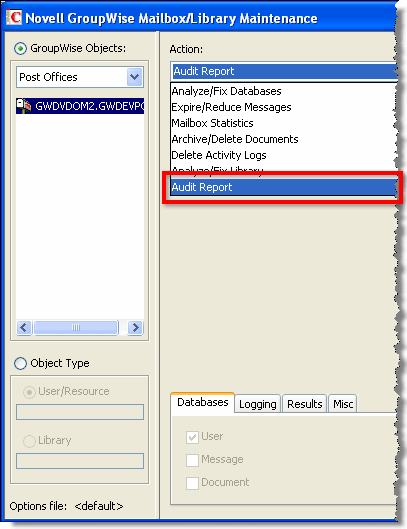Select Analyze/Fix Databases from the action list

click(283, 91)
